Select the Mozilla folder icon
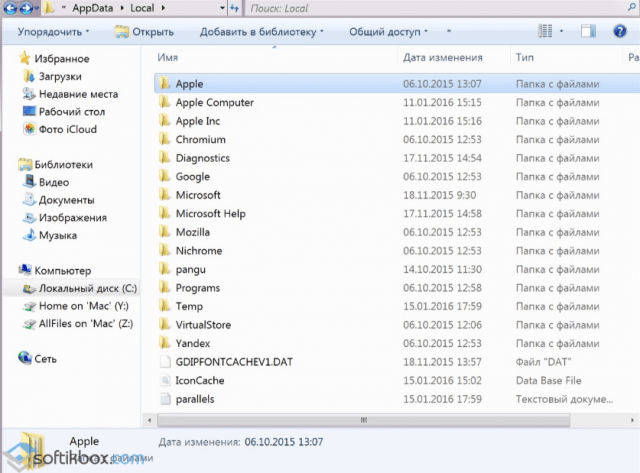This screenshot has width=640, height=473. point(164,232)
